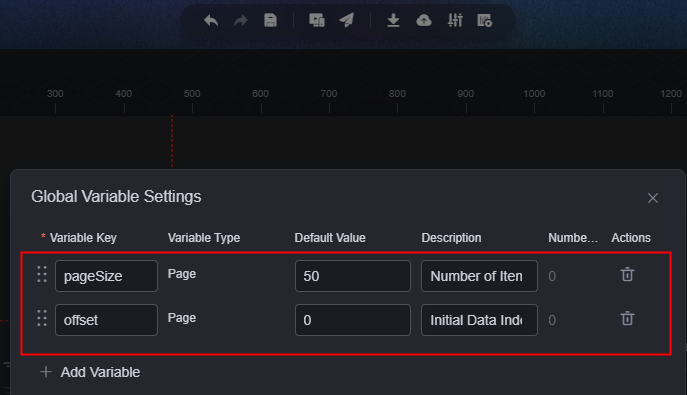Click the Initial Data Index description field
Viewport: 687px width, 395px height.
tap(479, 320)
